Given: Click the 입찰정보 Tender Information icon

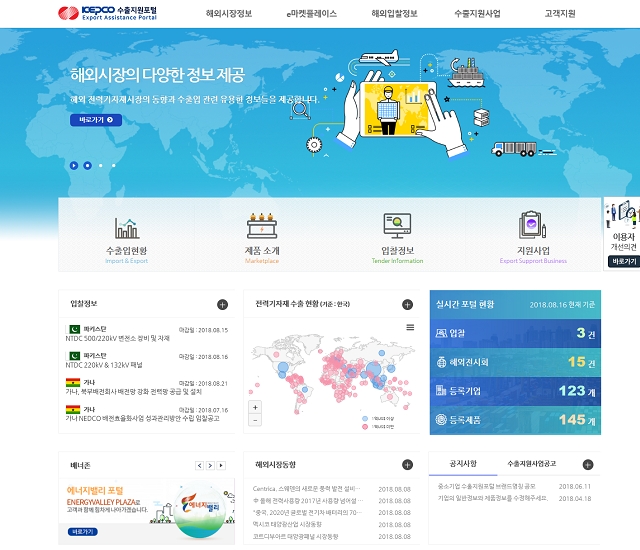Looking at the screenshot, I should (x=396, y=238).
